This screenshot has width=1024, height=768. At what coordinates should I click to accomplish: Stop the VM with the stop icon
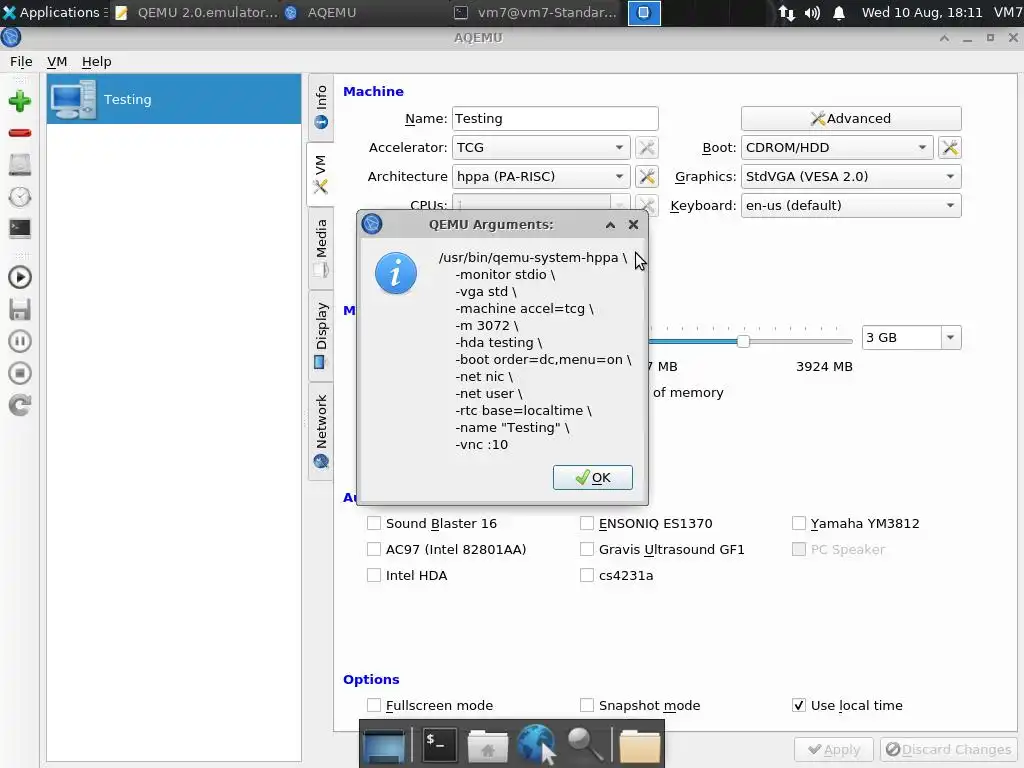click(x=20, y=374)
